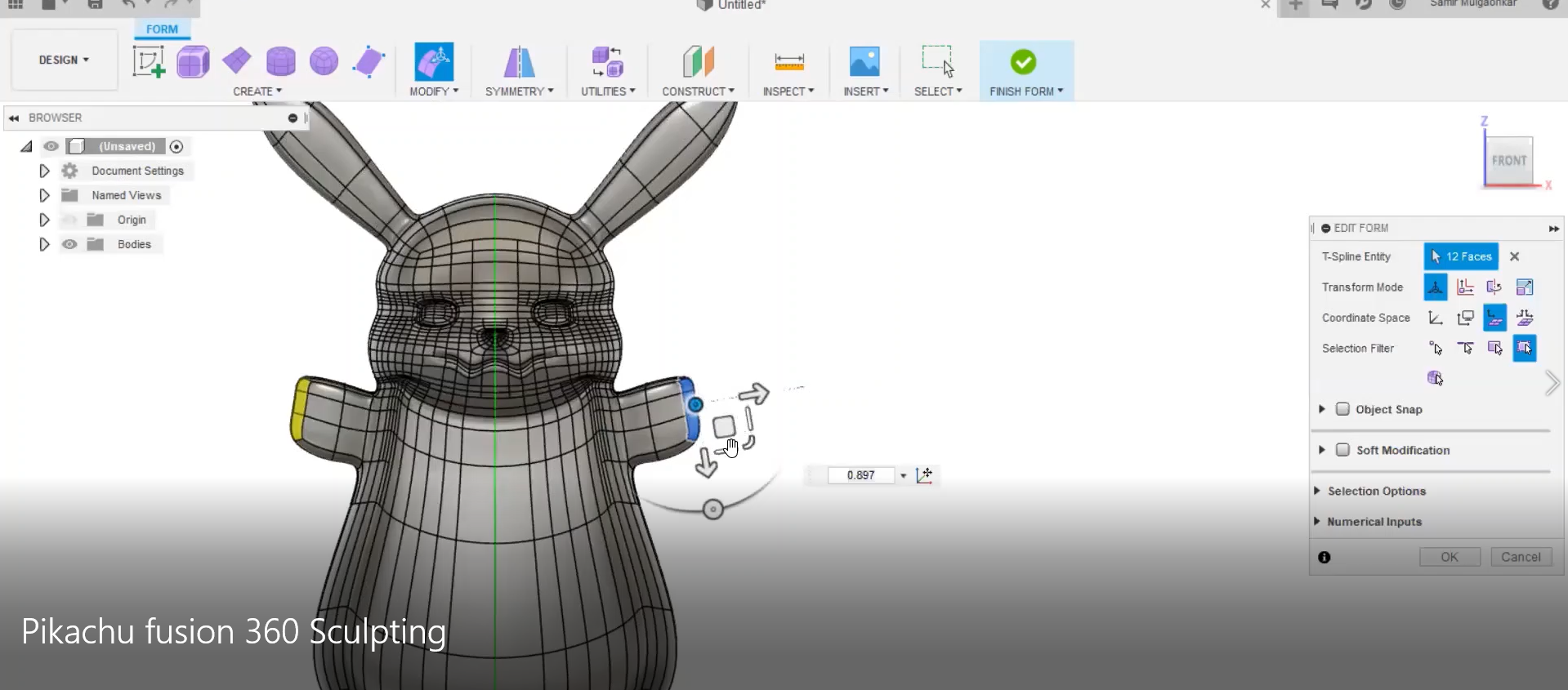Expand the Document Settings node
Image resolution: width=1568 pixels, height=690 pixels.
(x=44, y=171)
